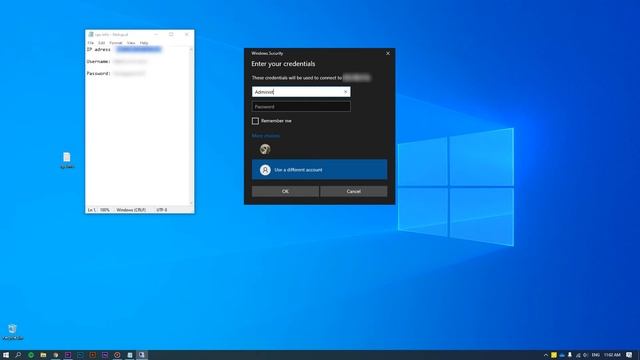The height and width of the screenshot is (360, 640).
Task: Clear username field with X button
Action: pyautogui.click(x=345, y=92)
